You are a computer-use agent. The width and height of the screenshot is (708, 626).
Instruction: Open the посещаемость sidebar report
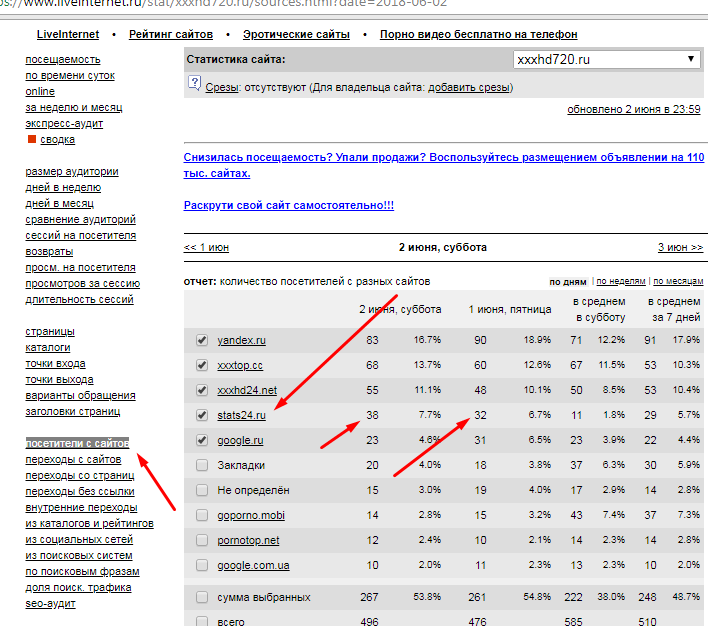[x=63, y=60]
